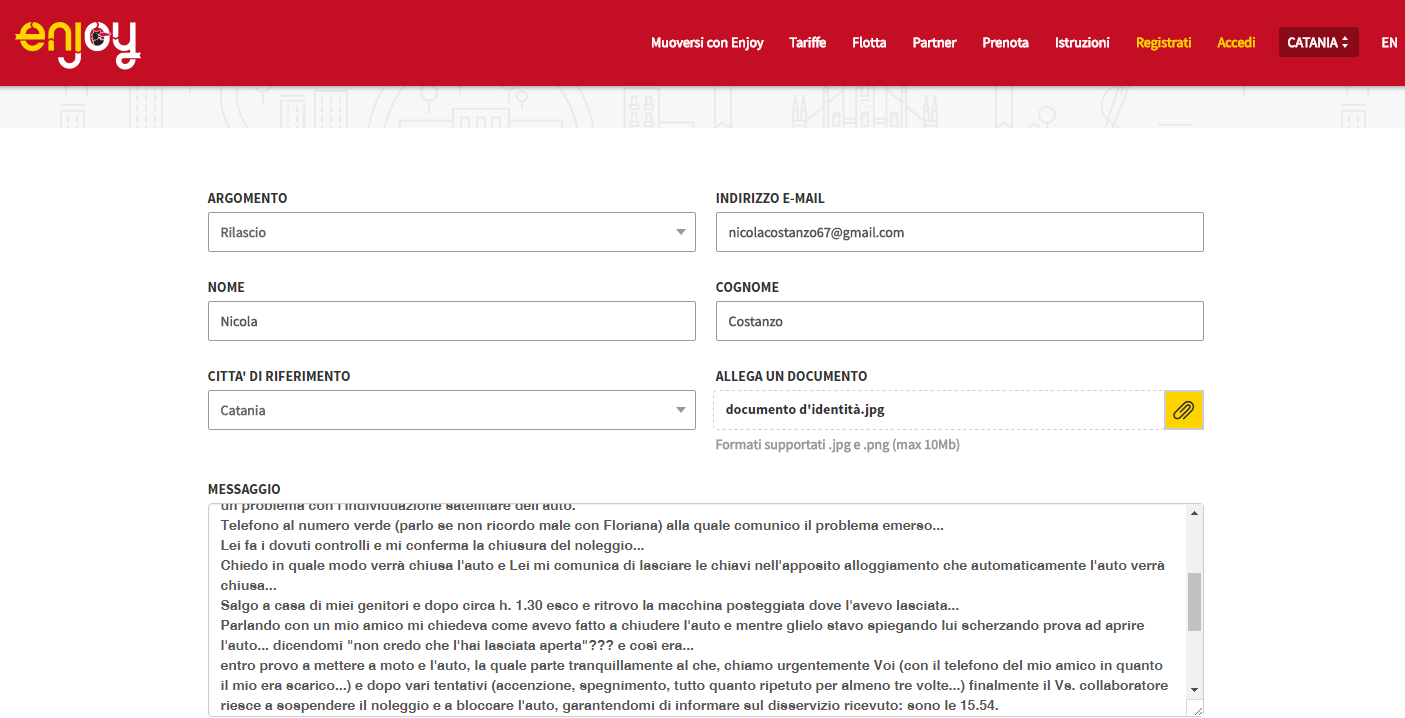Click the ARGOMENTO label
This screenshot has width=1405, height=718.
click(x=247, y=198)
